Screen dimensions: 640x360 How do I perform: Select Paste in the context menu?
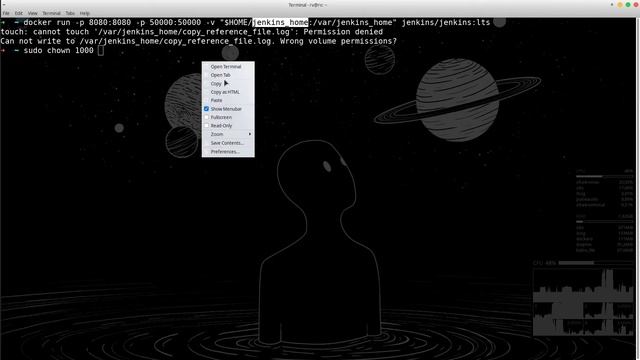click(x=228, y=100)
